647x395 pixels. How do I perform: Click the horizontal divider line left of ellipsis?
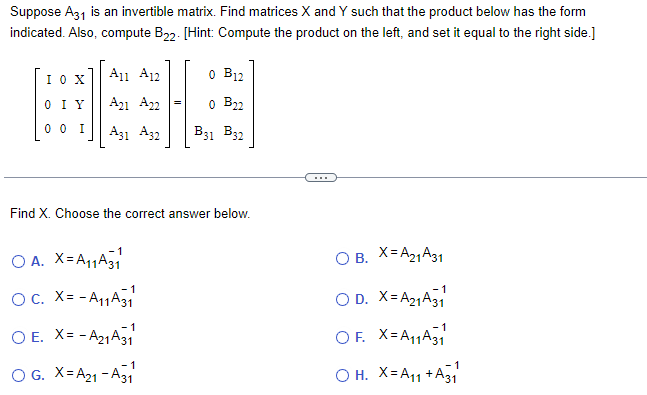click(154, 177)
